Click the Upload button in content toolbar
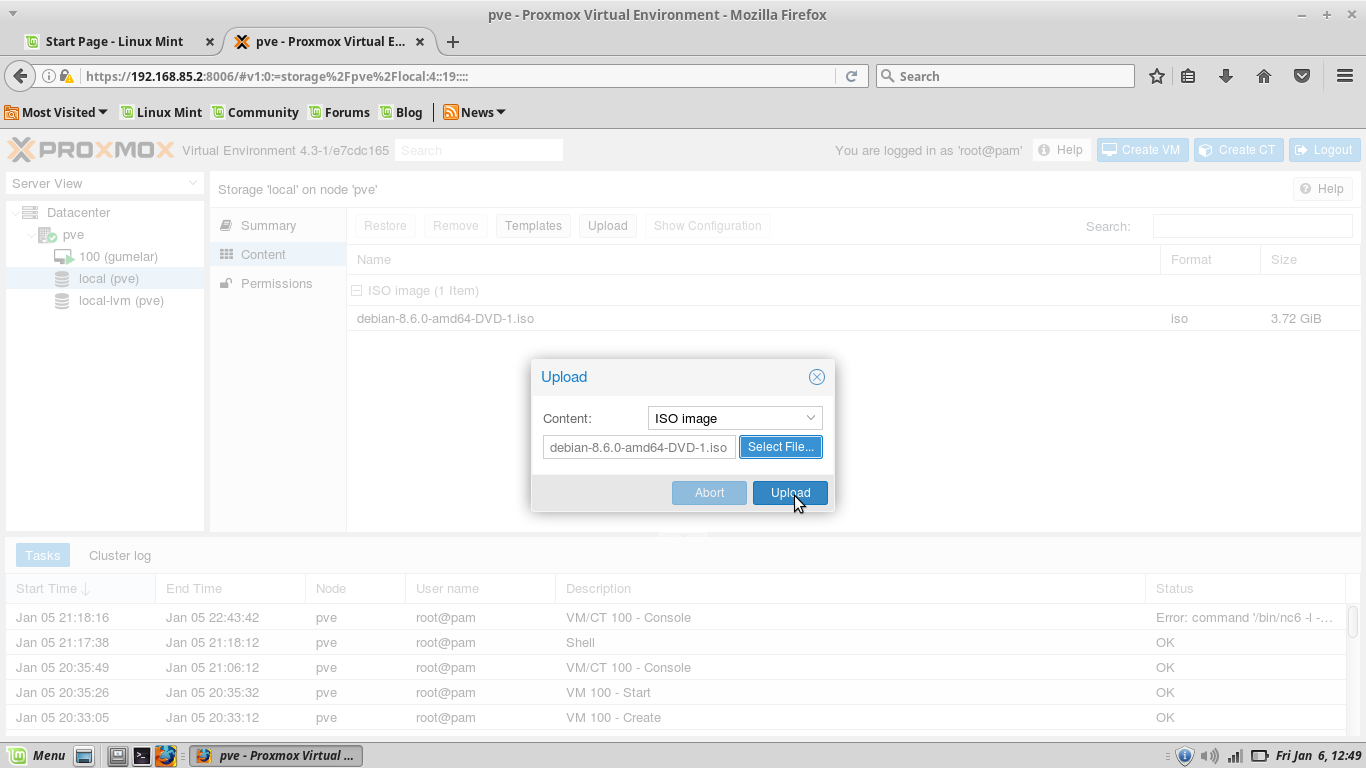 point(607,226)
